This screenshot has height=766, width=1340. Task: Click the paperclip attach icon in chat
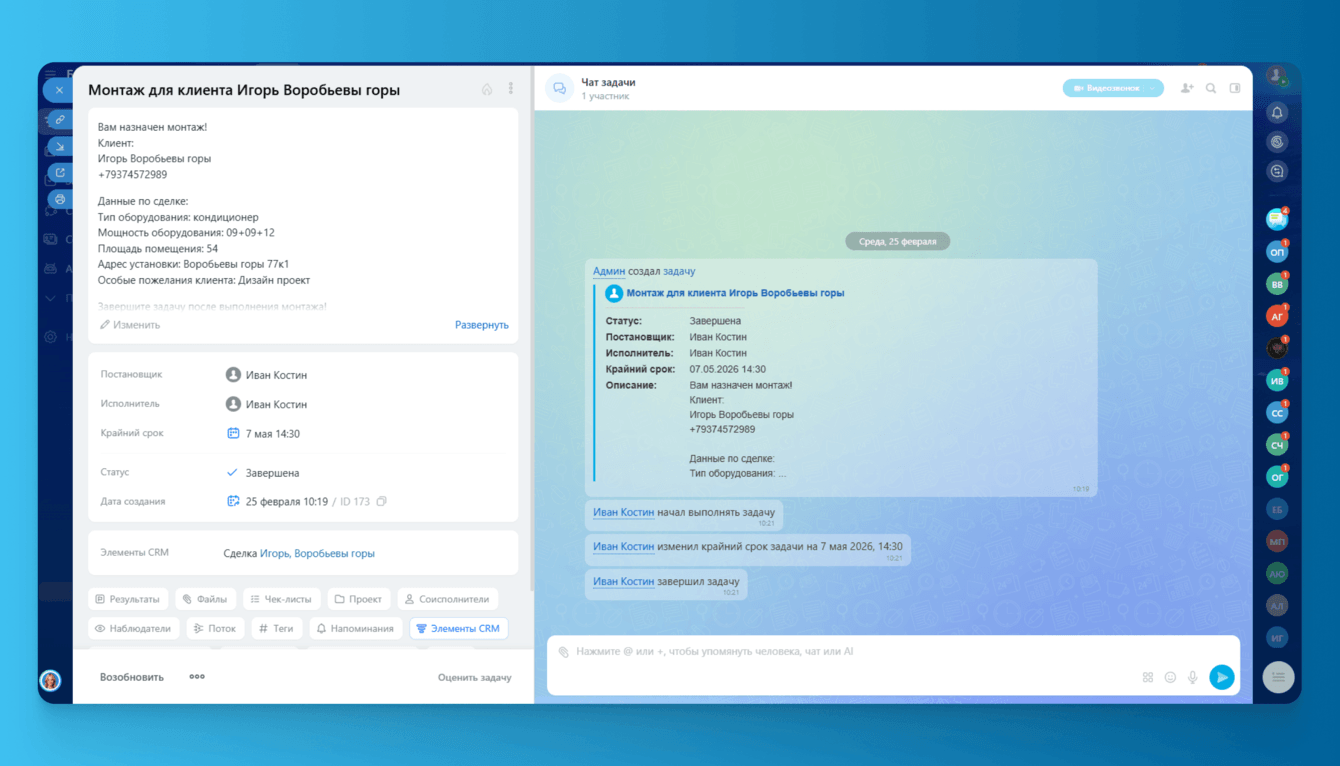tap(563, 652)
